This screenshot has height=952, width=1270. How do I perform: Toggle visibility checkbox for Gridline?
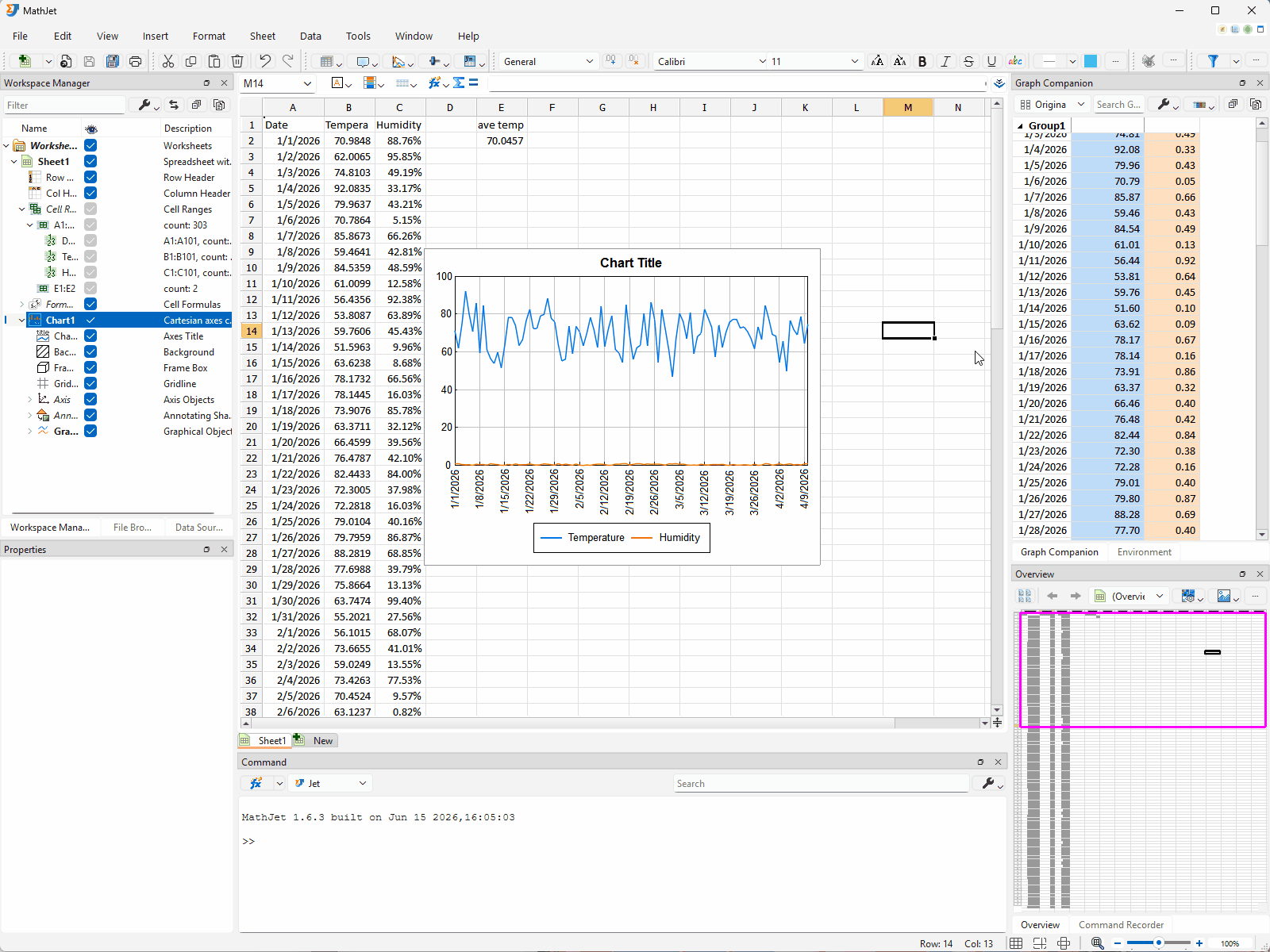(90, 383)
